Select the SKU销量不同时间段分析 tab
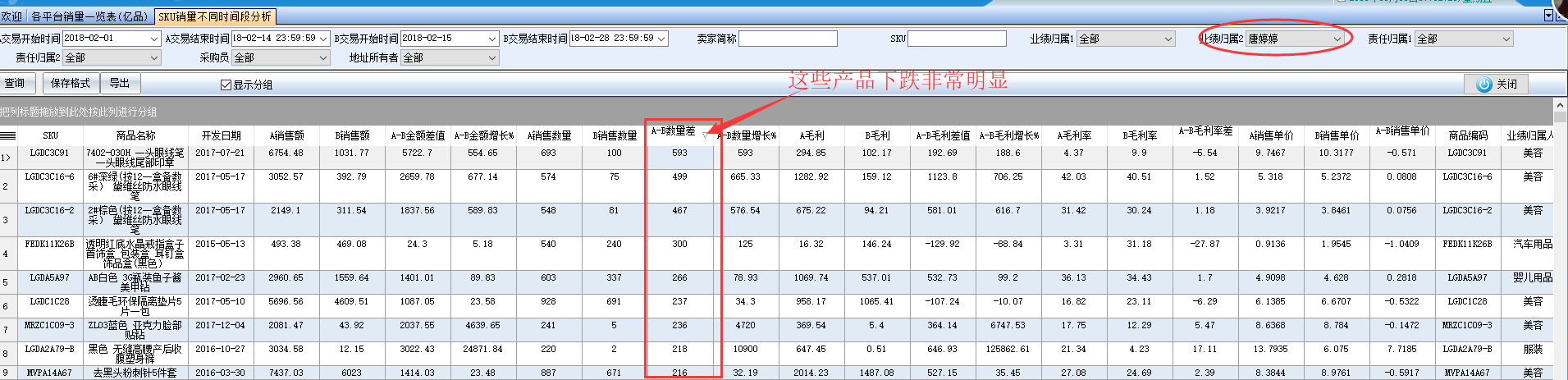Viewport: 1568px width, 380px height. (215, 16)
